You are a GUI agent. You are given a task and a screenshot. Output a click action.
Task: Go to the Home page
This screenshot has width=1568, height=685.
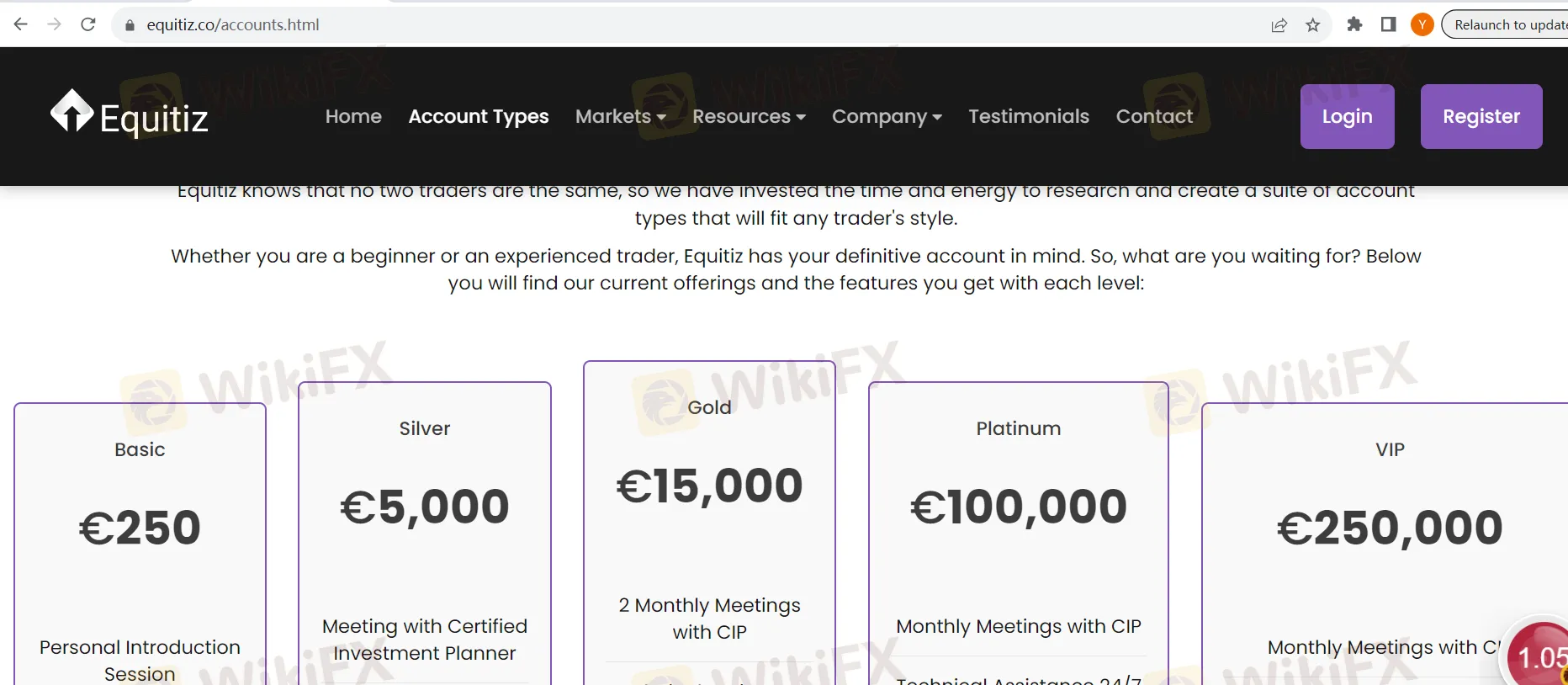tap(353, 116)
